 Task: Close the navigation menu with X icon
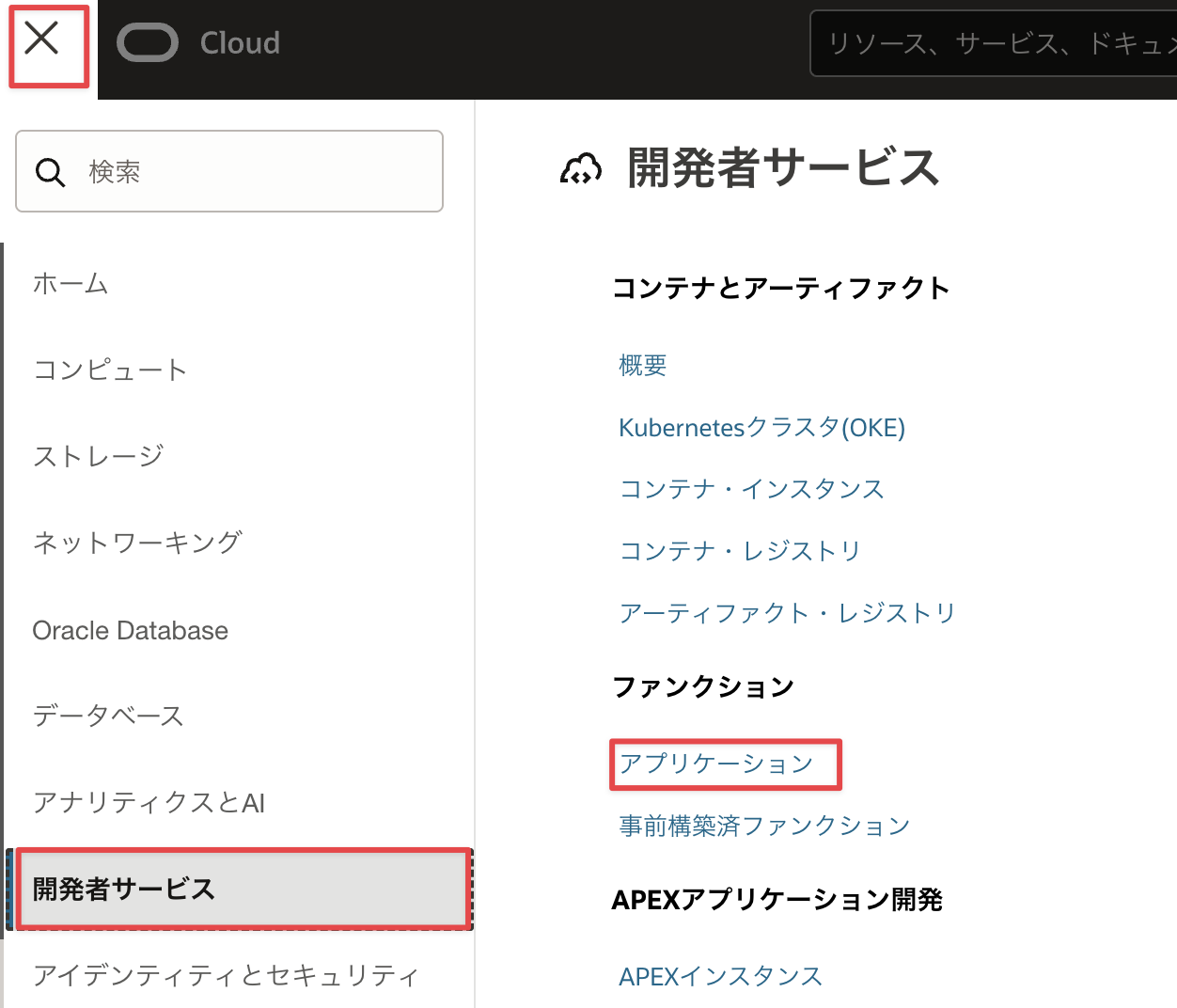[42, 39]
